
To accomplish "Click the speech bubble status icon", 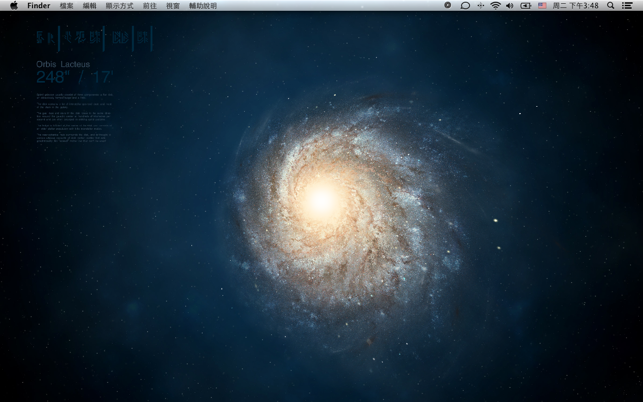I will (x=465, y=6).
